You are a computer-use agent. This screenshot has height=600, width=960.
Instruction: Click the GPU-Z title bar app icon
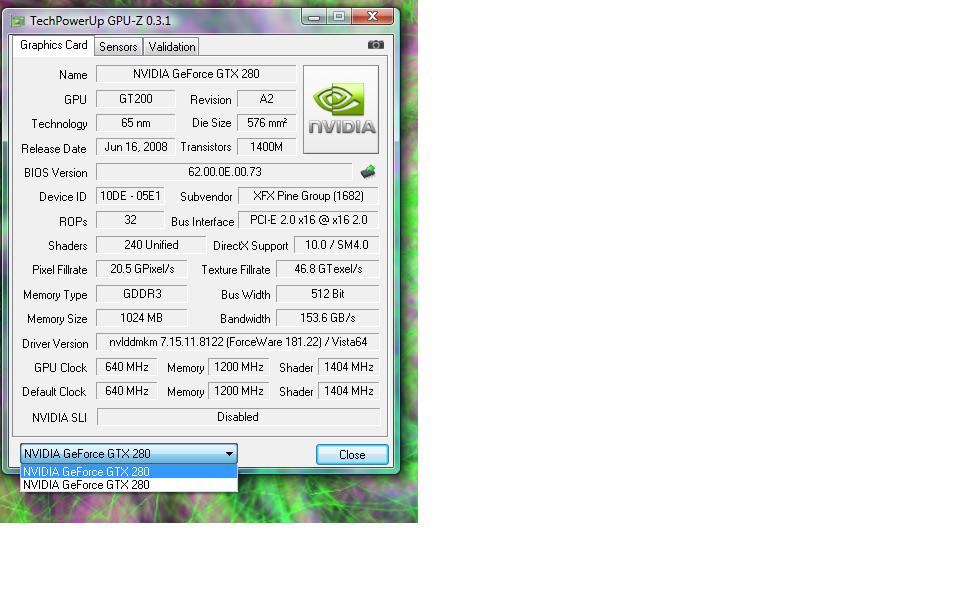pyautogui.click(x=18, y=21)
